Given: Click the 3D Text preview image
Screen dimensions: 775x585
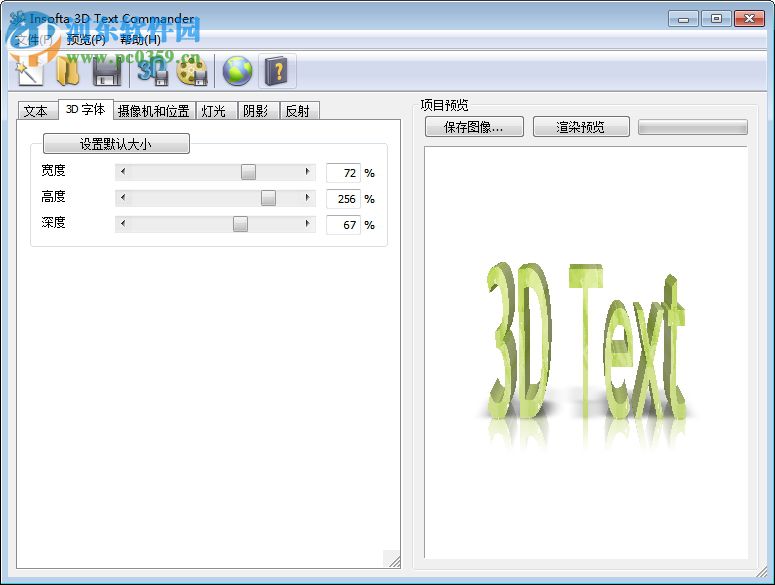Looking at the screenshot, I should [586, 352].
